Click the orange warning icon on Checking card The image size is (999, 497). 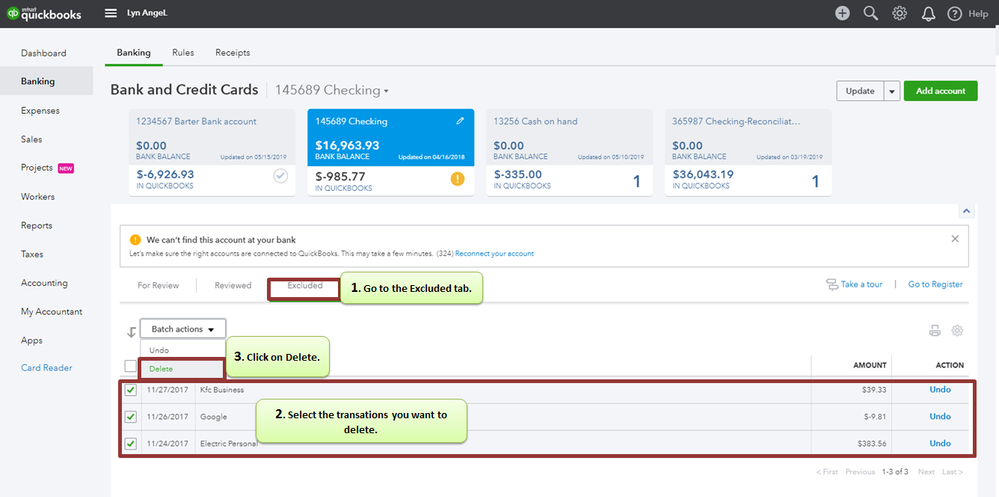tap(457, 178)
